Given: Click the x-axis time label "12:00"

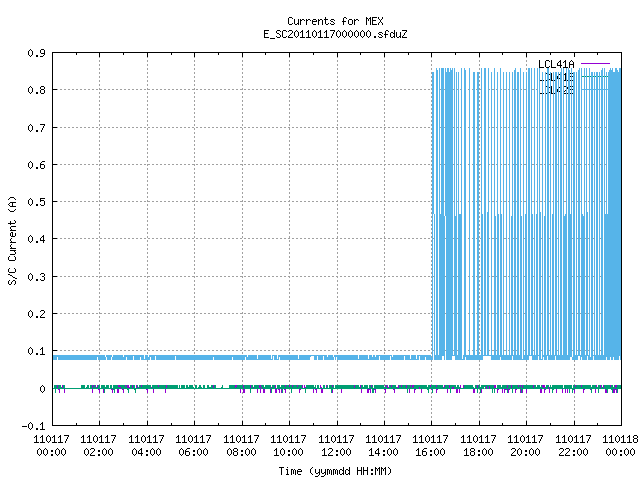Looking at the screenshot, I should (336, 452).
